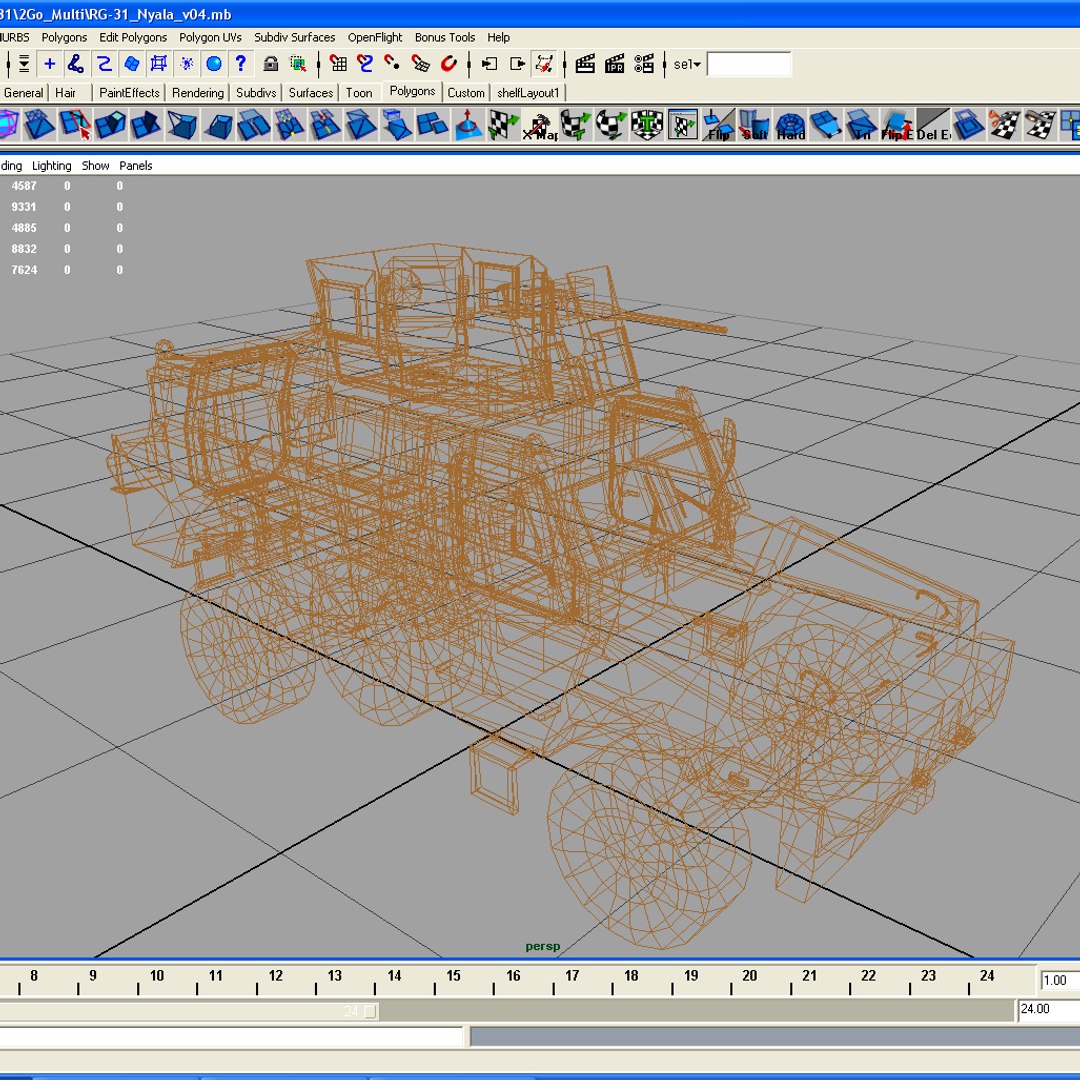Click the padlock lock selection icon
This screenshot has height=1080, width=1080.
point(271,64)
